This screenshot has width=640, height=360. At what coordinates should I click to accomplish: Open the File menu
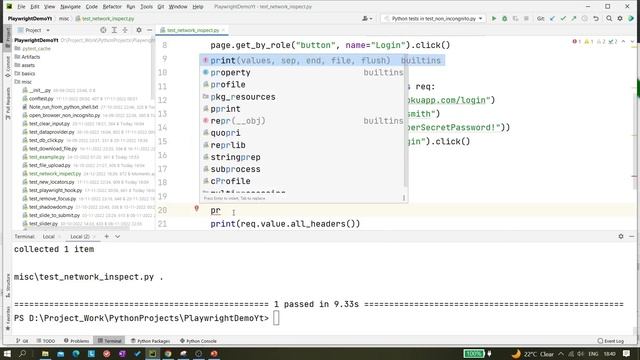pos(21,7)
